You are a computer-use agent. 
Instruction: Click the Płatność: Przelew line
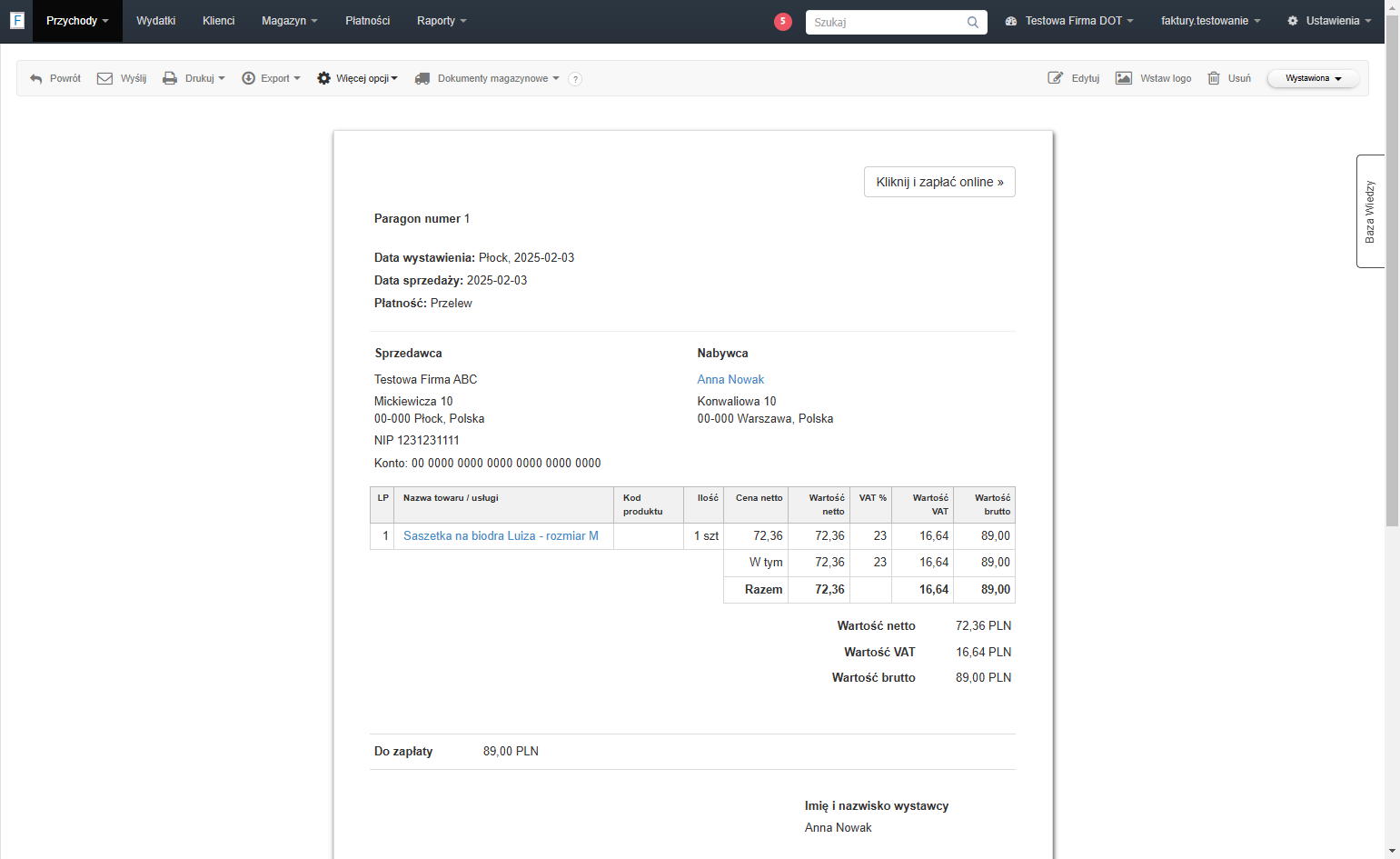423,303
